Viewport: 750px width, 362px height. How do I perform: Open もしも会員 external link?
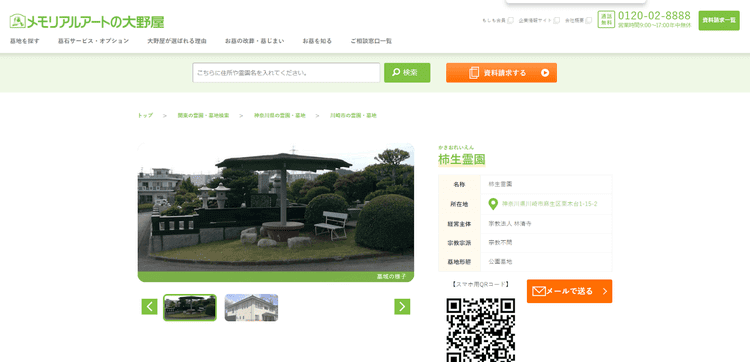pos(497,21)
